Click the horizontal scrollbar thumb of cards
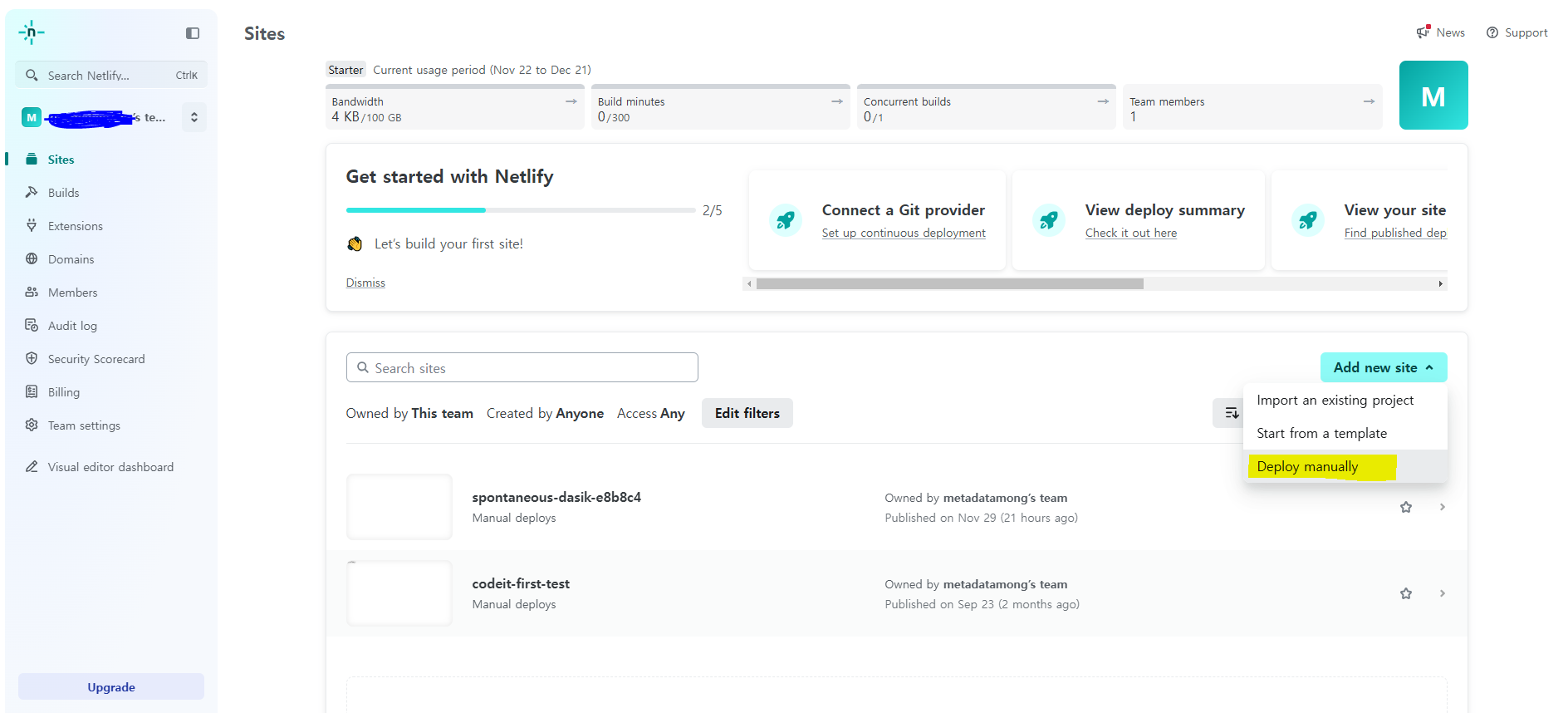 pyautogui.click(x=950, y=283)
